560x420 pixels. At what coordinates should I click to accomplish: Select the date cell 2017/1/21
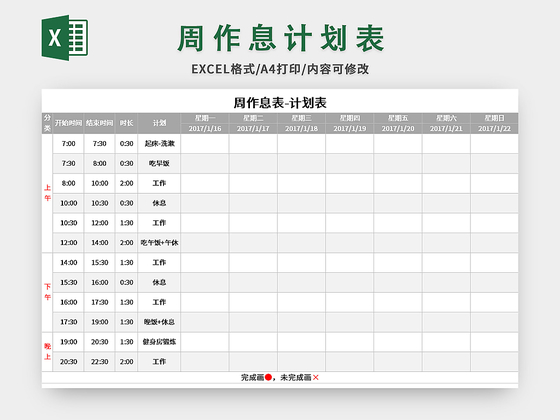coord(446,129)
